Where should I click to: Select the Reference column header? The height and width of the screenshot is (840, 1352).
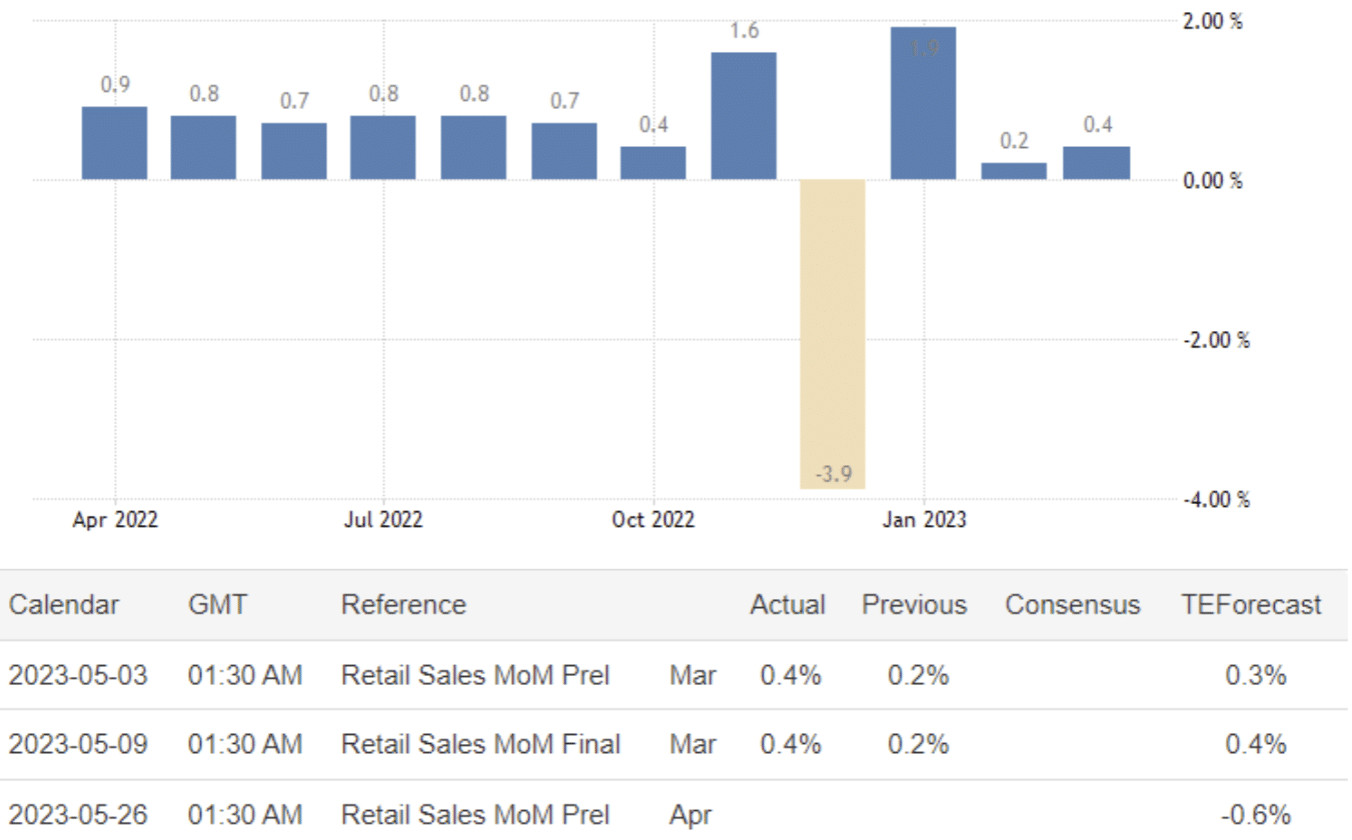(x=403, y=605)
